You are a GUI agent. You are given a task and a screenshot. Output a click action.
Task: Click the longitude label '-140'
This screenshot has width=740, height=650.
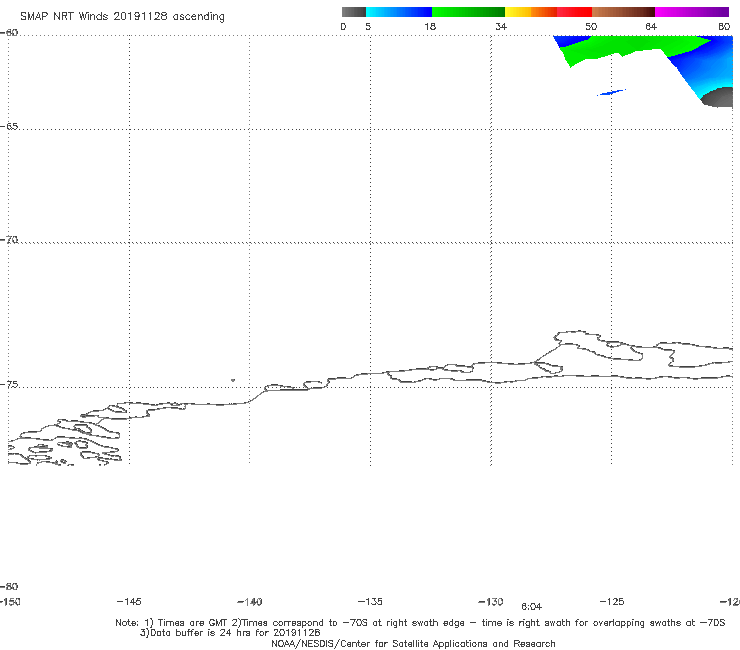click(250, 602)
